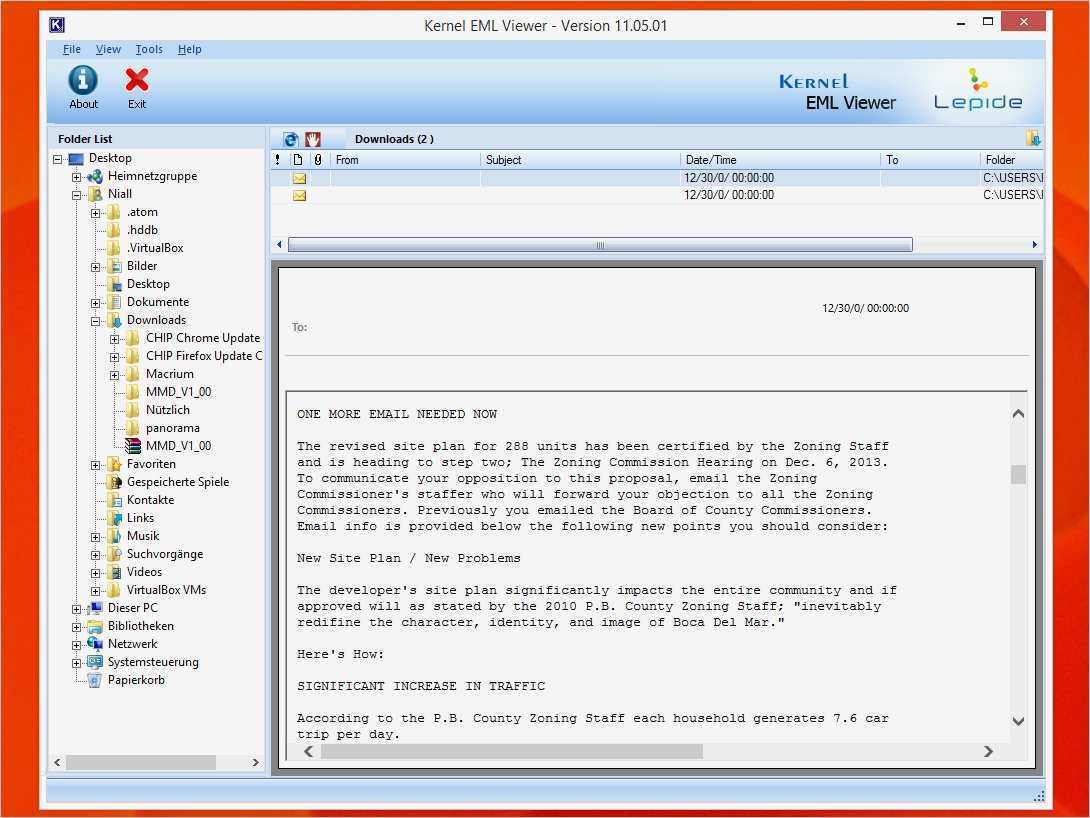
Task: Click the red stop hand icon
Action: pyautogui.click(x=313, y=139)
